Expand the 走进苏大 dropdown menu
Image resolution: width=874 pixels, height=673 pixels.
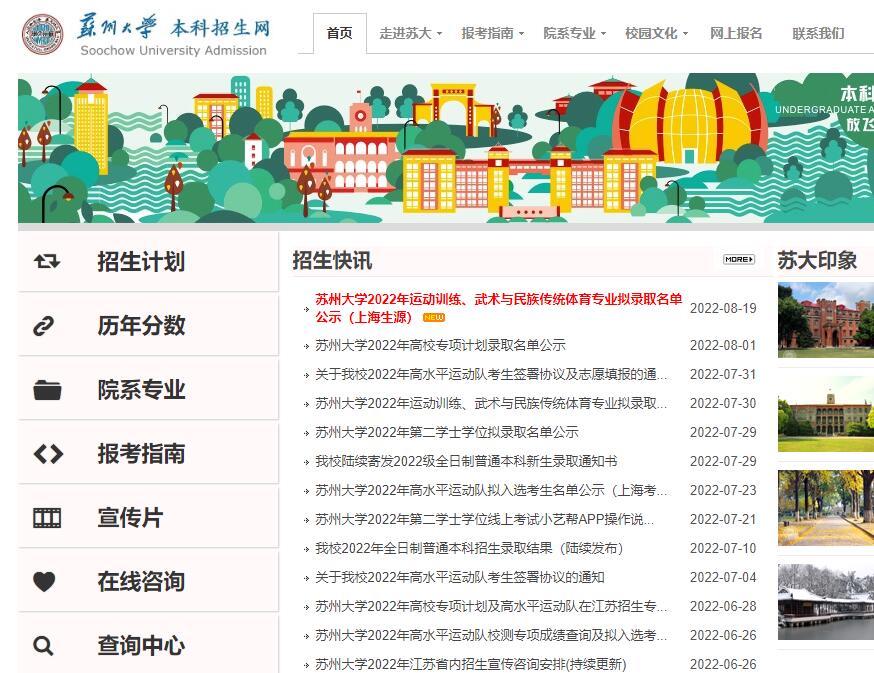pos(410,33)
